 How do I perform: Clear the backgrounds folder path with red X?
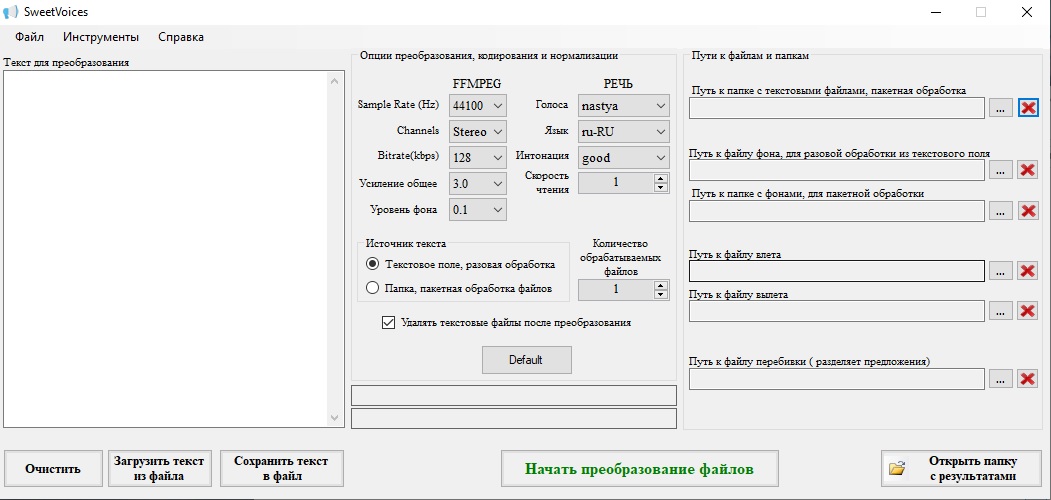point(1028,211)
